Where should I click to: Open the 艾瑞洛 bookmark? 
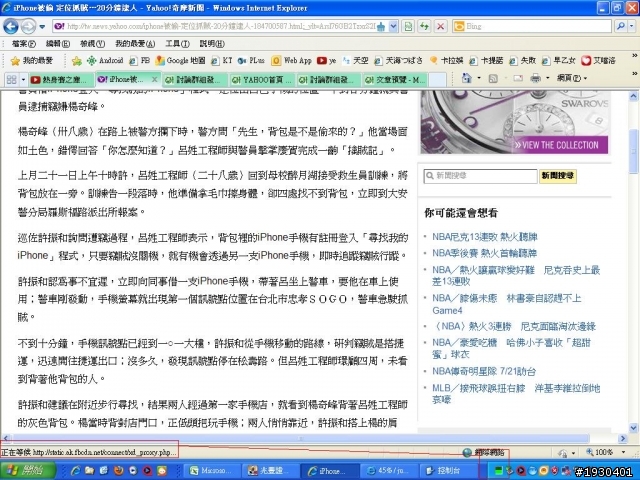tap(598, 61)
